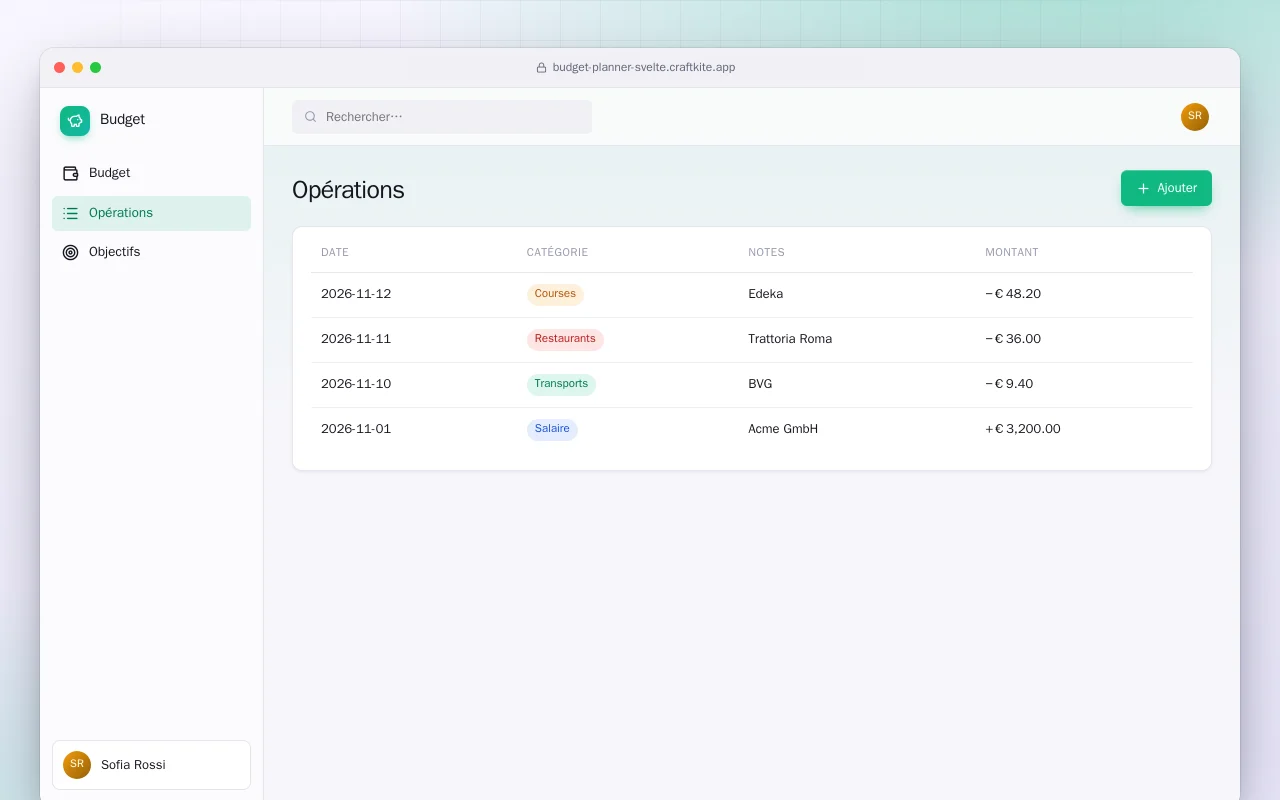Click the Restaurants category badge
Image resolution: width=1280 pixels, height=800 pixels.
tap(565, 339)
